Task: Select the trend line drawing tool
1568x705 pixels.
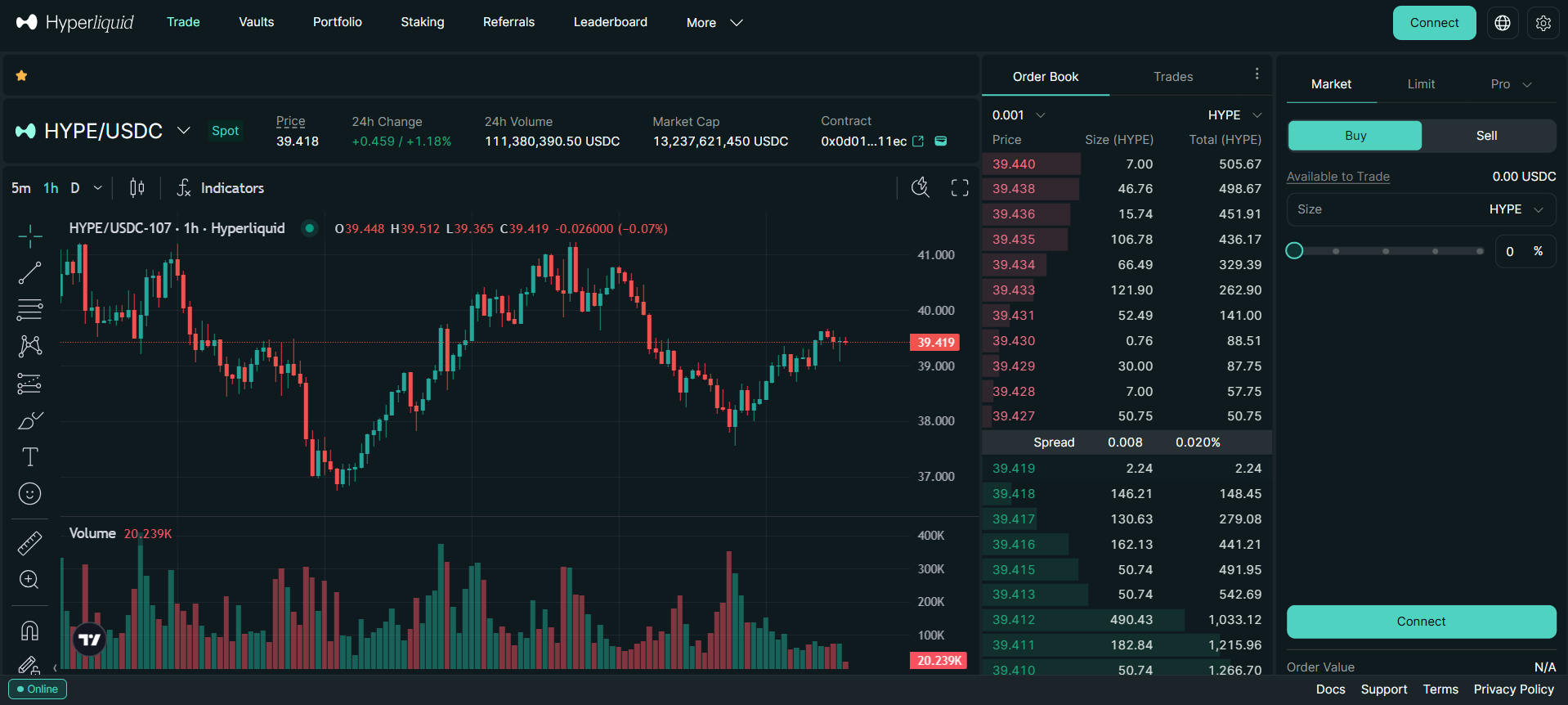Action: click(x=29, y=273)
